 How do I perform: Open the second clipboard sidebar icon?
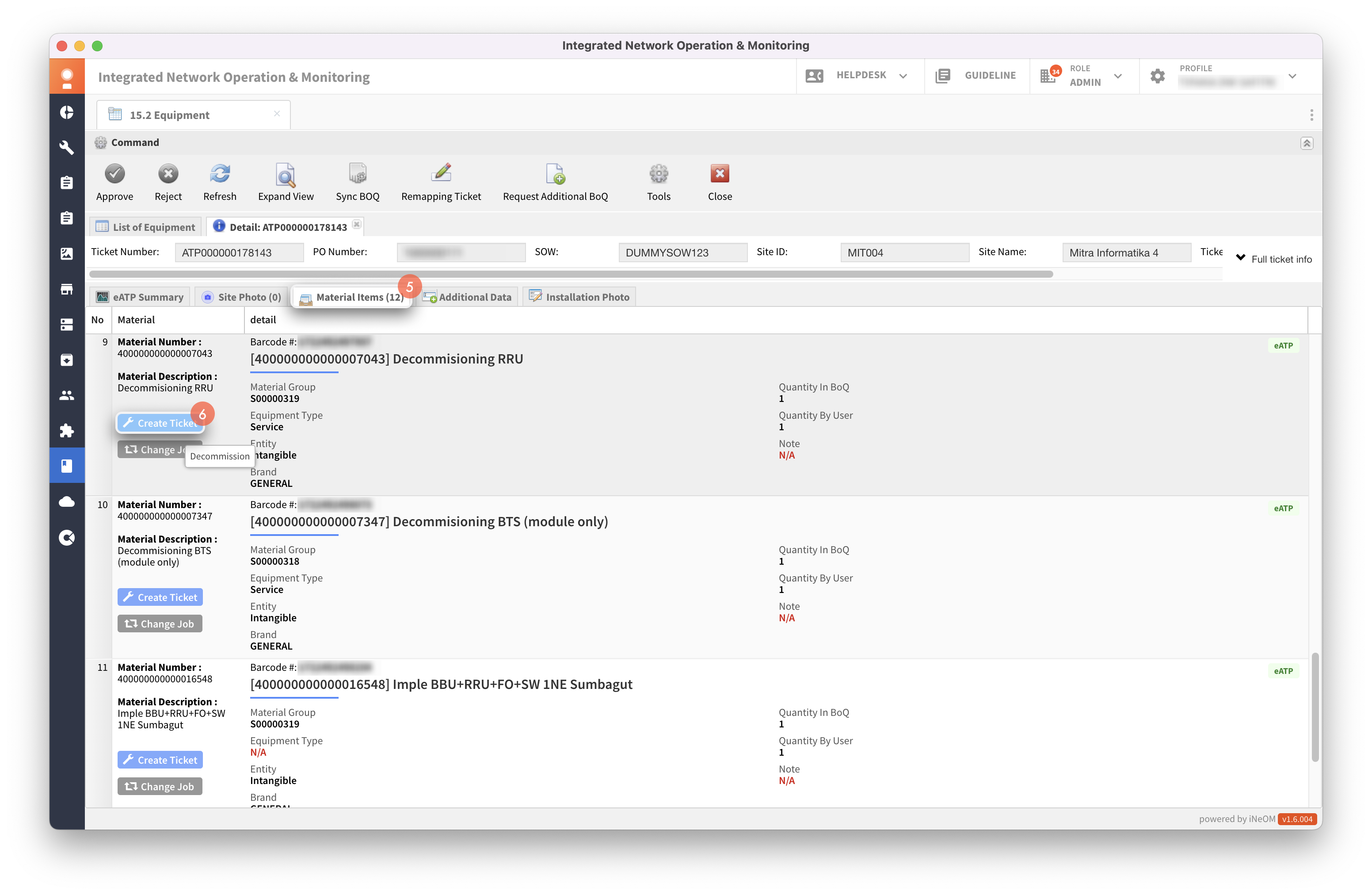click(67, 218)
